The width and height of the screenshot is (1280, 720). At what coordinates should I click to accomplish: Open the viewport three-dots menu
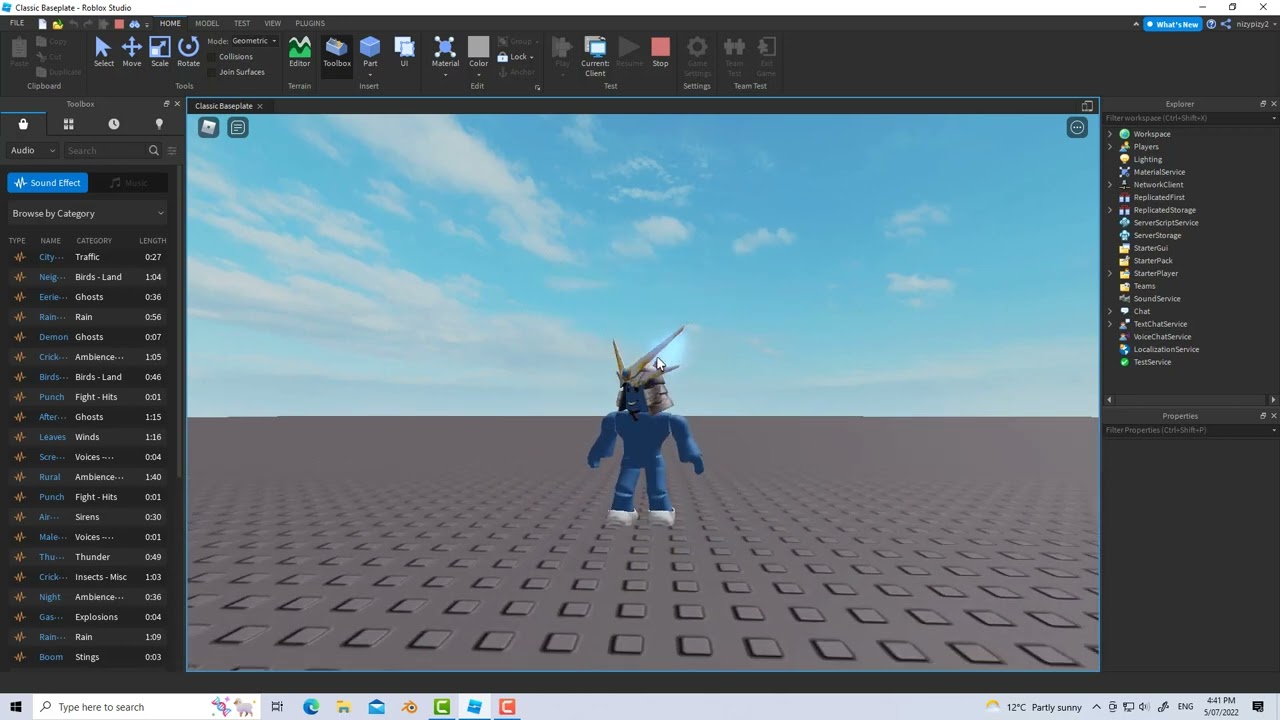[1077, 127]
